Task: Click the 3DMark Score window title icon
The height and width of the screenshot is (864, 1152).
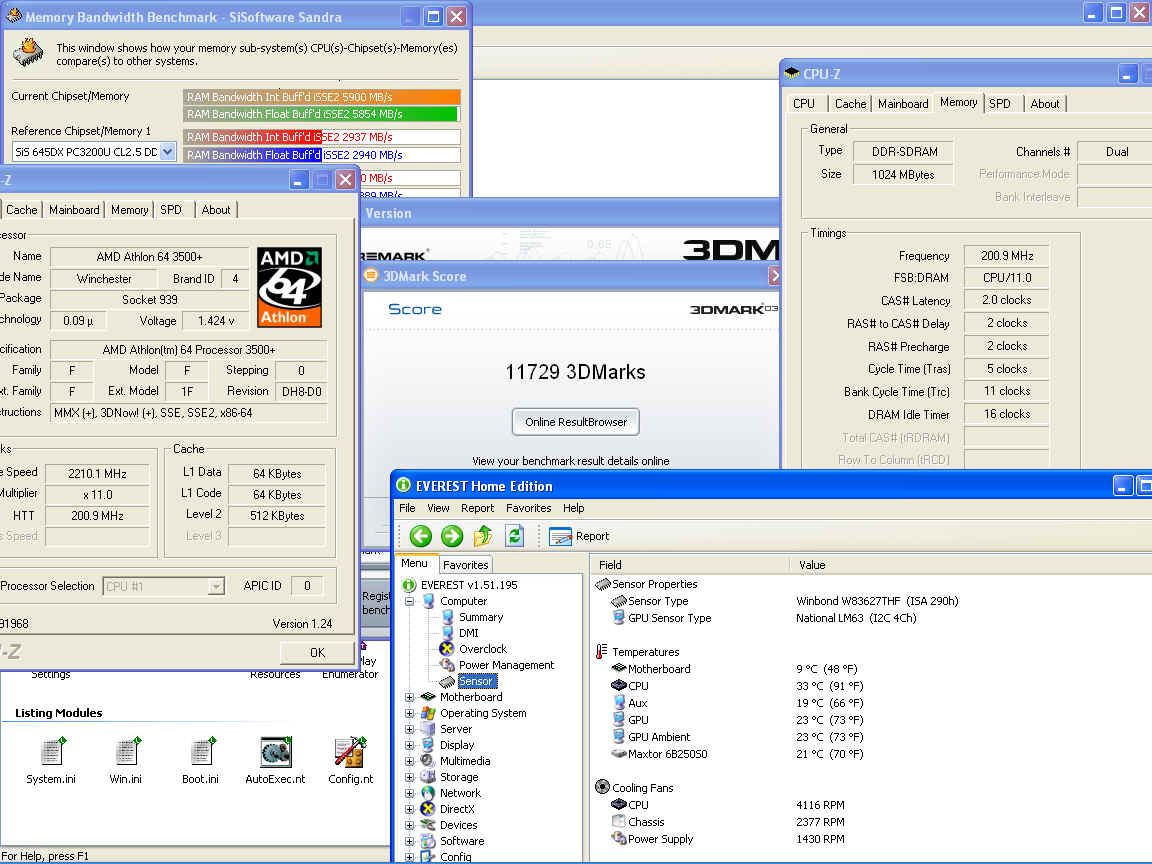Action: 371,276
